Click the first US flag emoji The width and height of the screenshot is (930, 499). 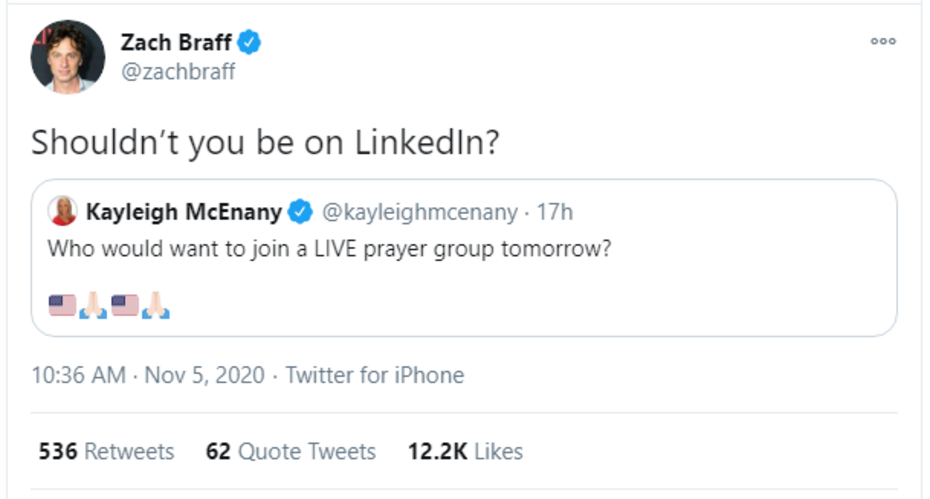click(x=62, y=305)
